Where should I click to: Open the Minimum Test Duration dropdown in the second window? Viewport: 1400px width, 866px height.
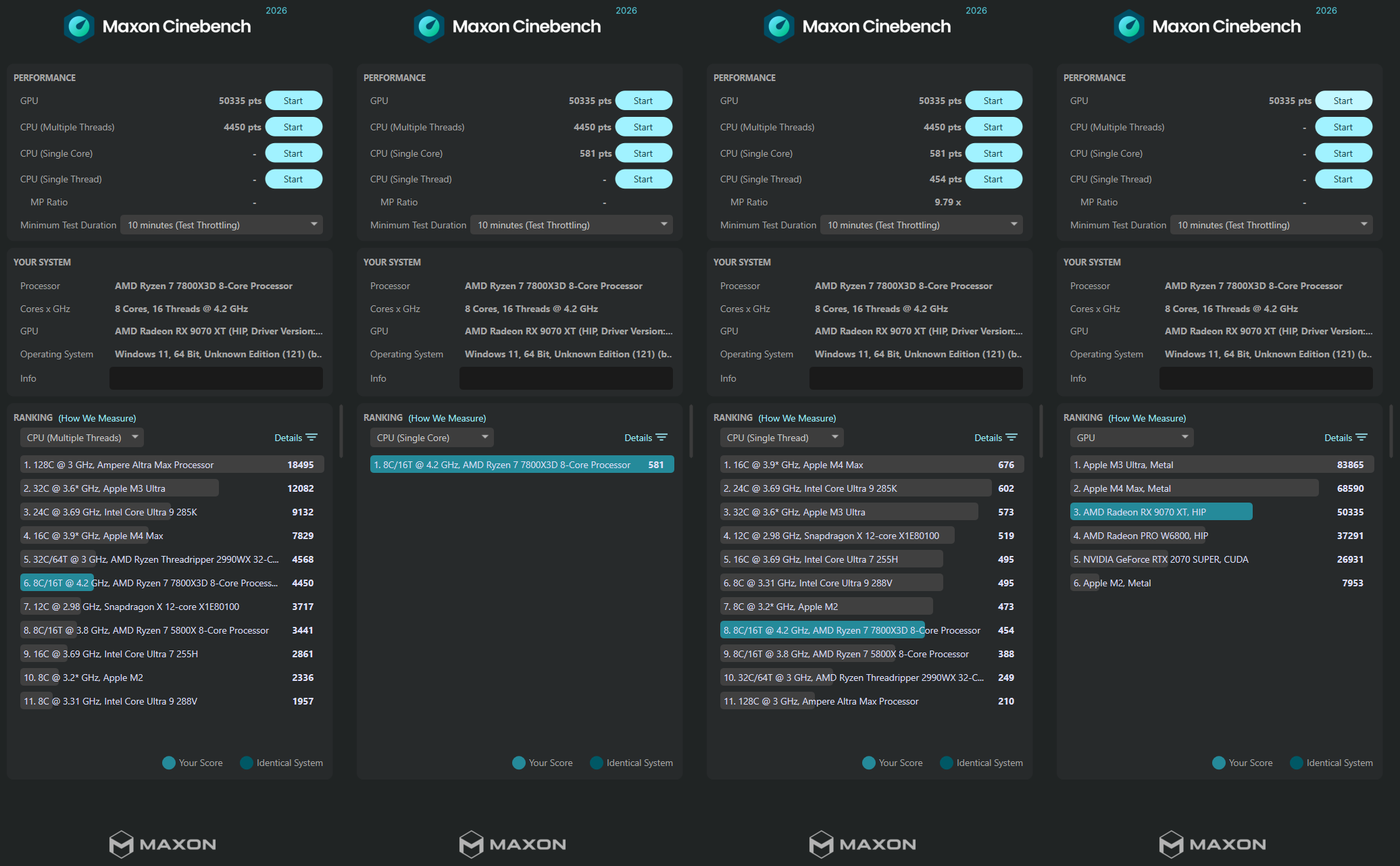(572, 225)
